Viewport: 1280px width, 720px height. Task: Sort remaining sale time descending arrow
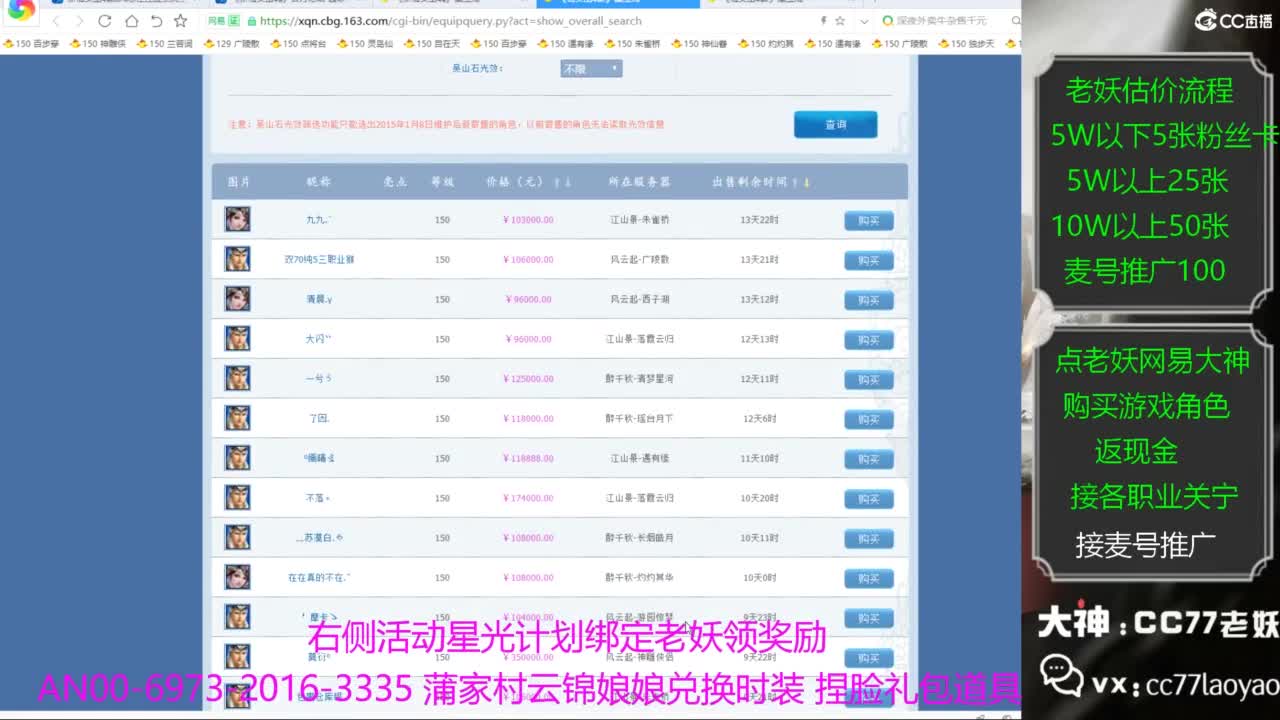pyautogui.click(x=807, y=182)
